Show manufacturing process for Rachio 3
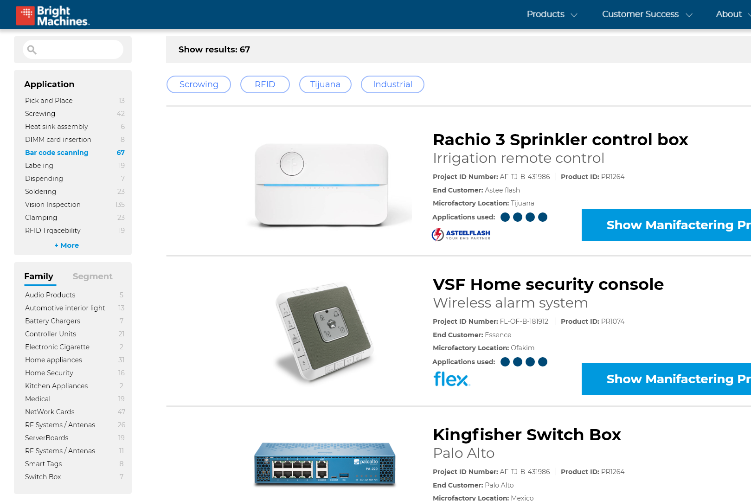The height and width of the screenshot is (501, 751). point(666,225)
